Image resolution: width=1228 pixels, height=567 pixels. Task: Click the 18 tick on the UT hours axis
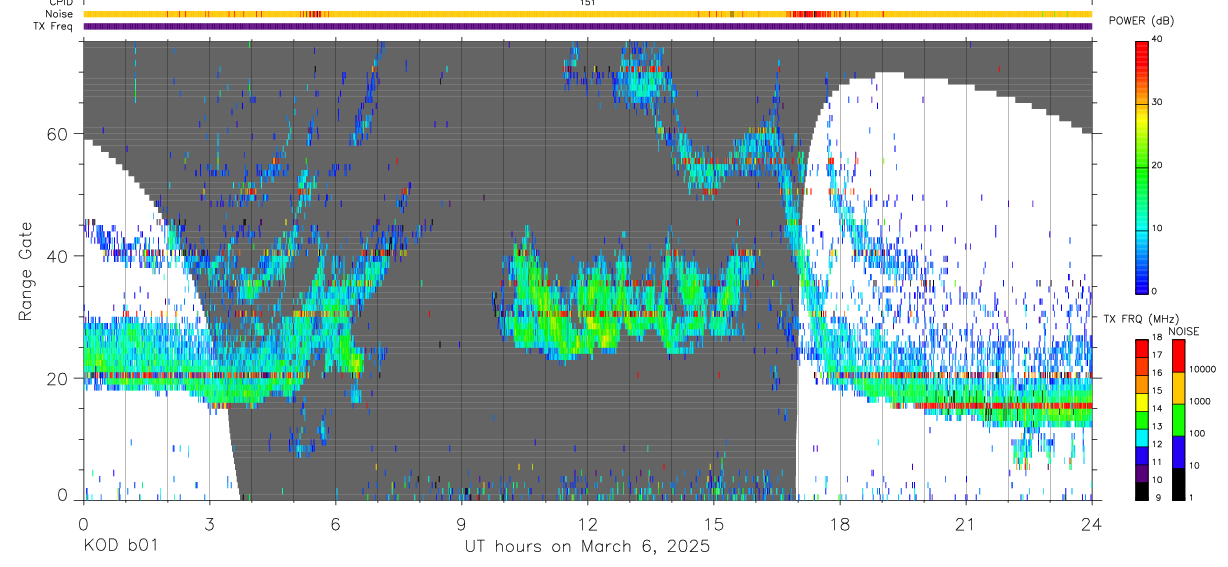click(x=839, y=523)
